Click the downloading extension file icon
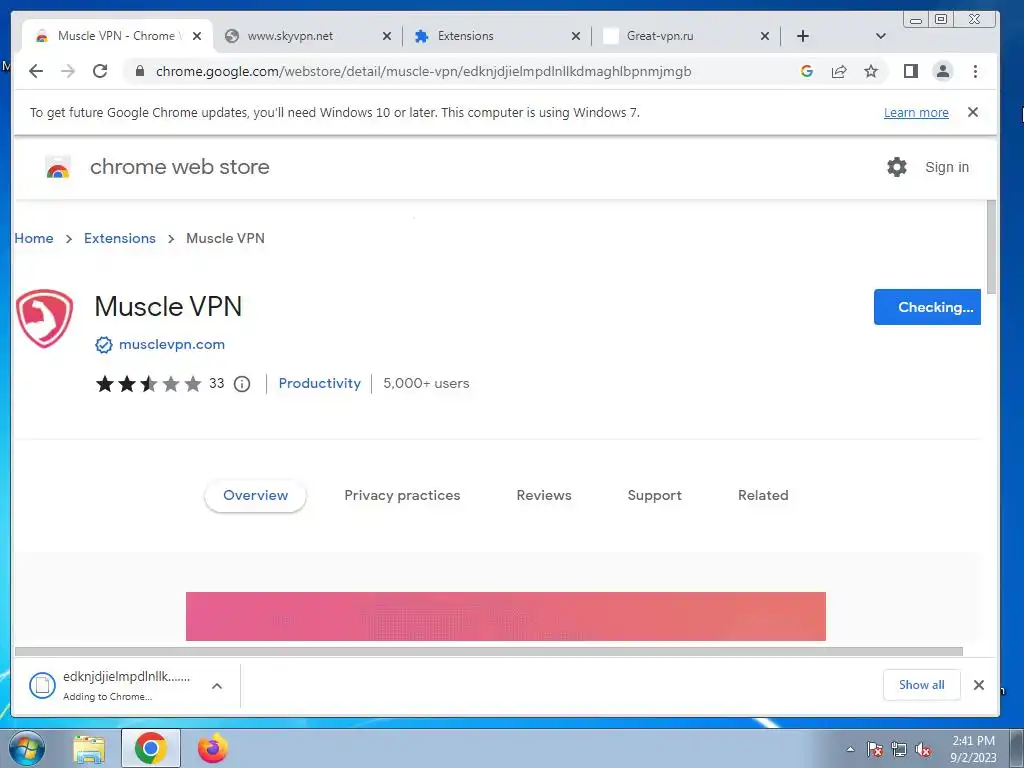Viewport: 1024px width, 768px height. [42, 685]
